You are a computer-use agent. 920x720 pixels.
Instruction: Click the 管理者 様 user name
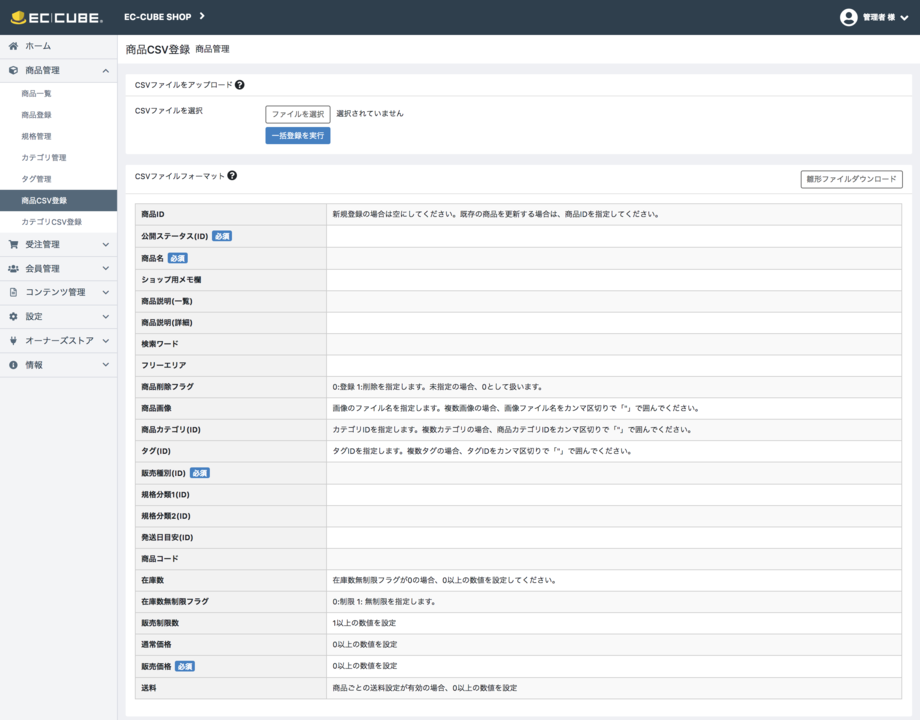click(878, 18)
